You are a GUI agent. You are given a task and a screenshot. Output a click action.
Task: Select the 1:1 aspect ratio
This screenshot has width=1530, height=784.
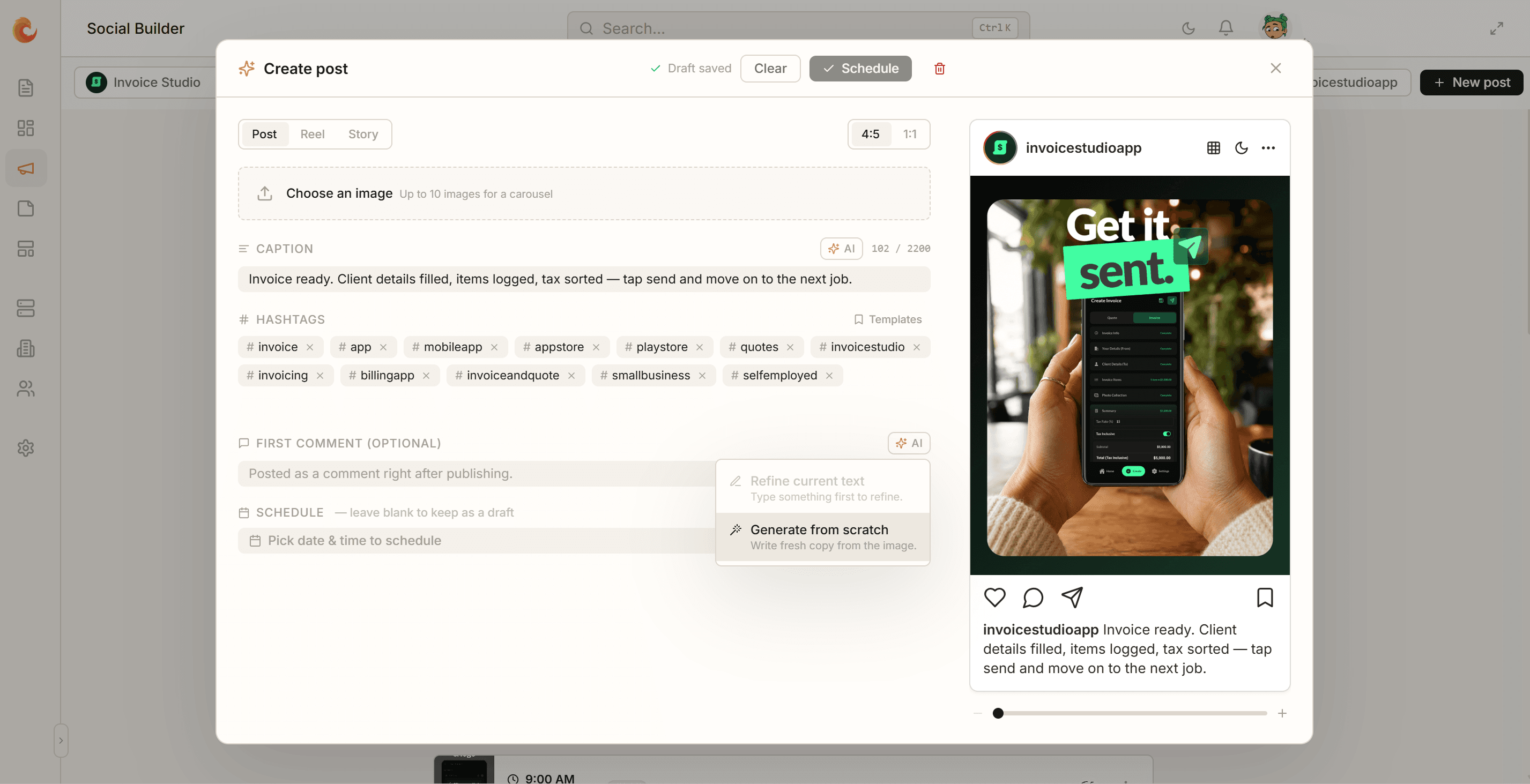909,134
